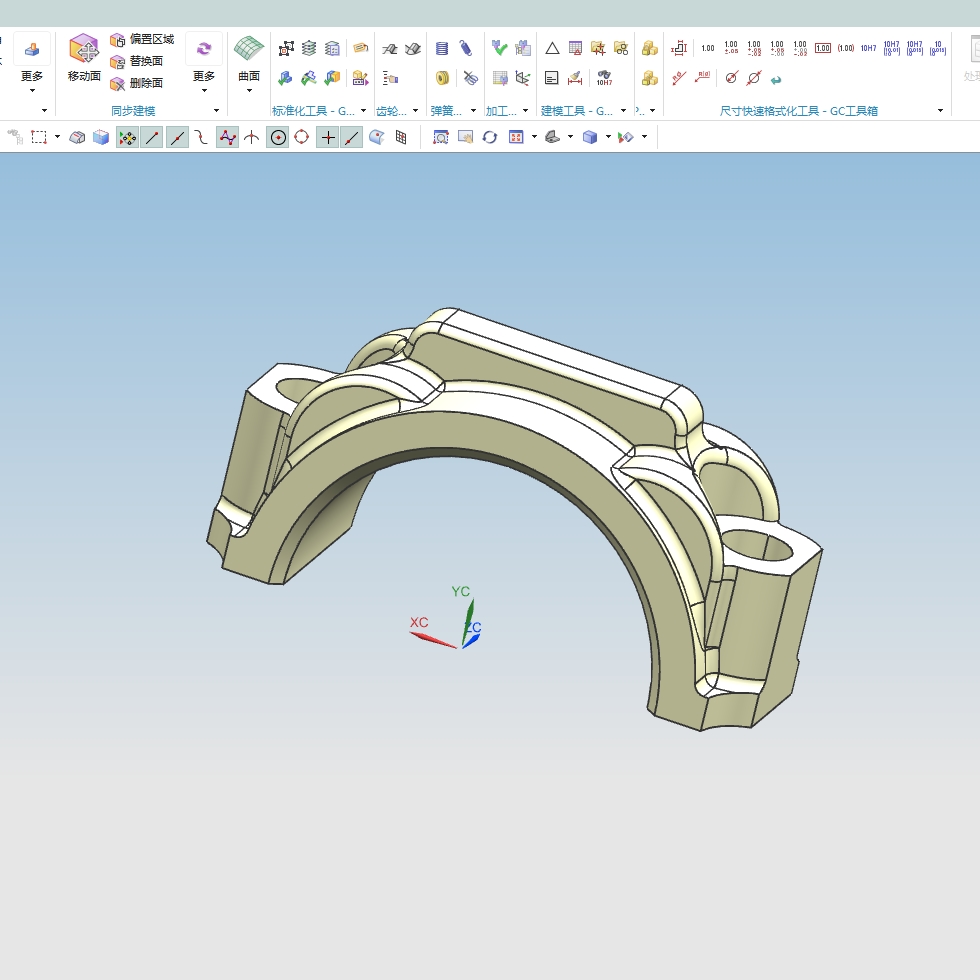Click the blue tension spring icon
Viewport: 980px width, 980px height.
(x=466, y=48)
